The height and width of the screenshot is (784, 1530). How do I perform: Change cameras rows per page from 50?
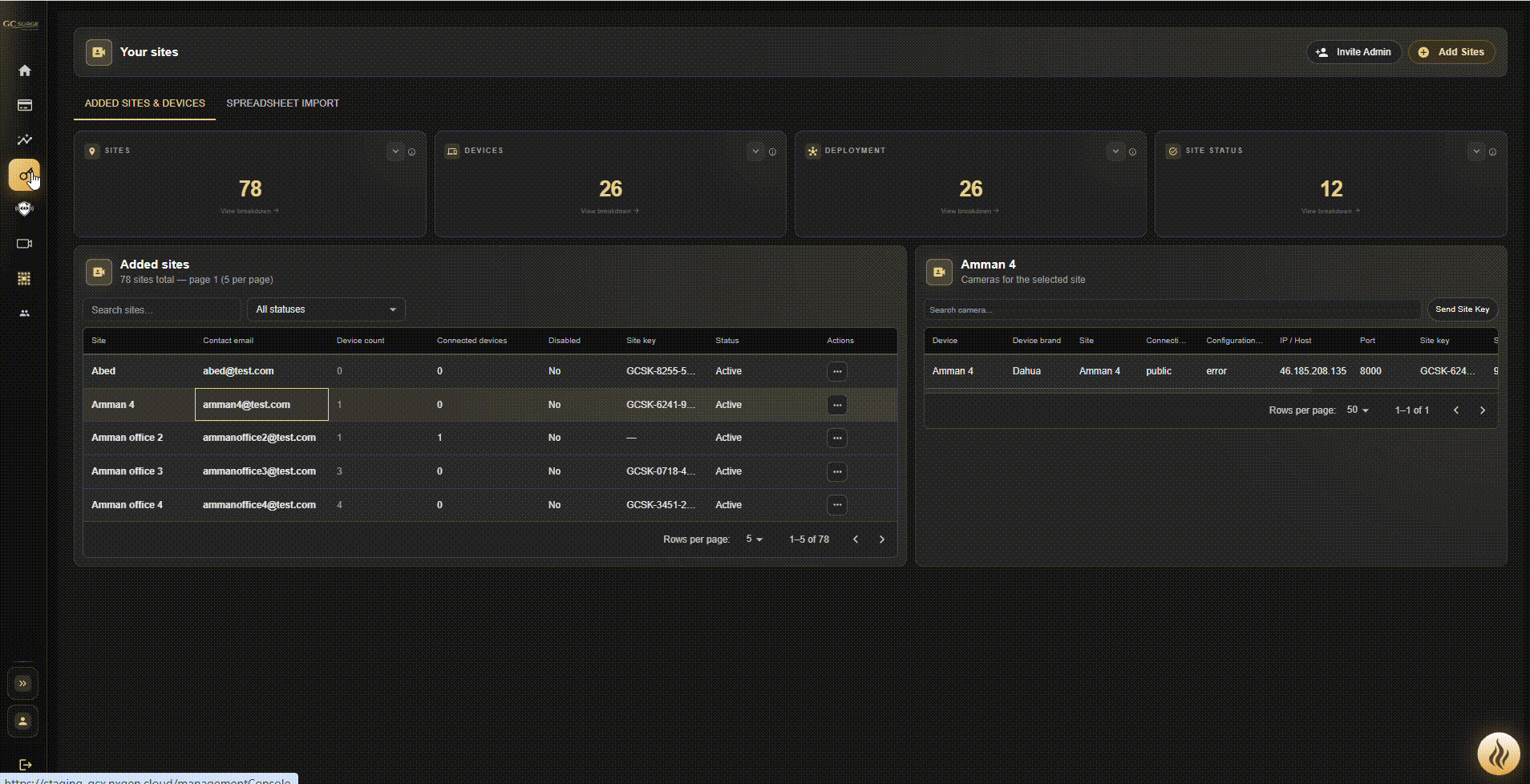pyautogui.click(x=1358, y=410)
